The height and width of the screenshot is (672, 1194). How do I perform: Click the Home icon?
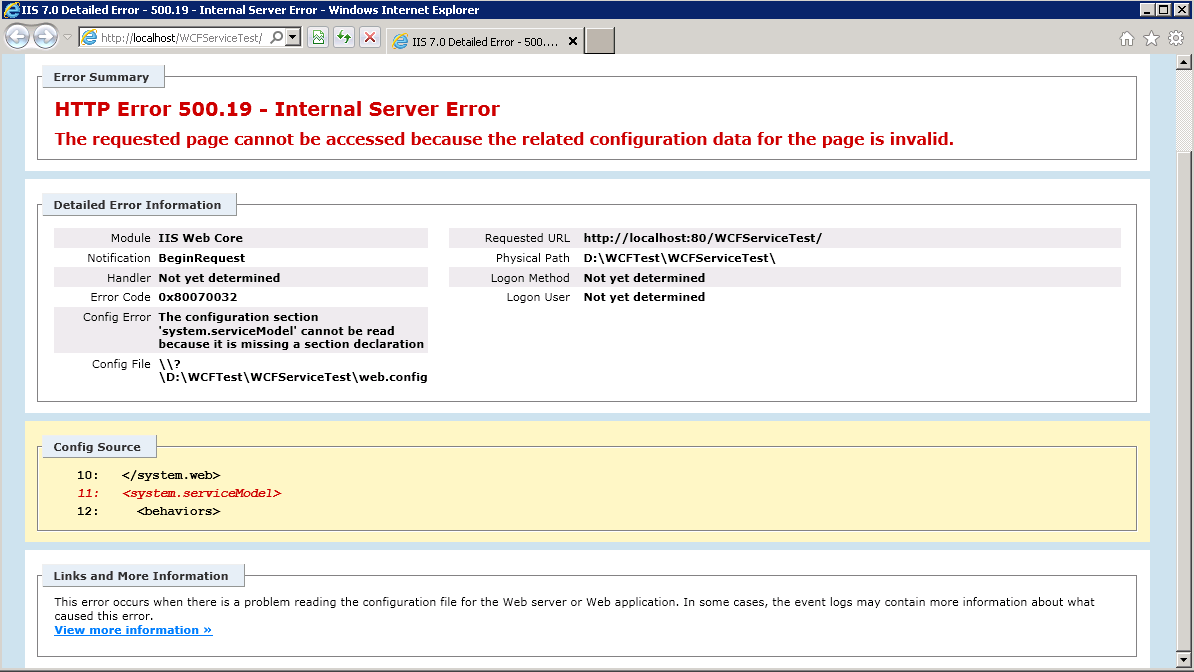pyautogui.click(x=1126, y=39)
